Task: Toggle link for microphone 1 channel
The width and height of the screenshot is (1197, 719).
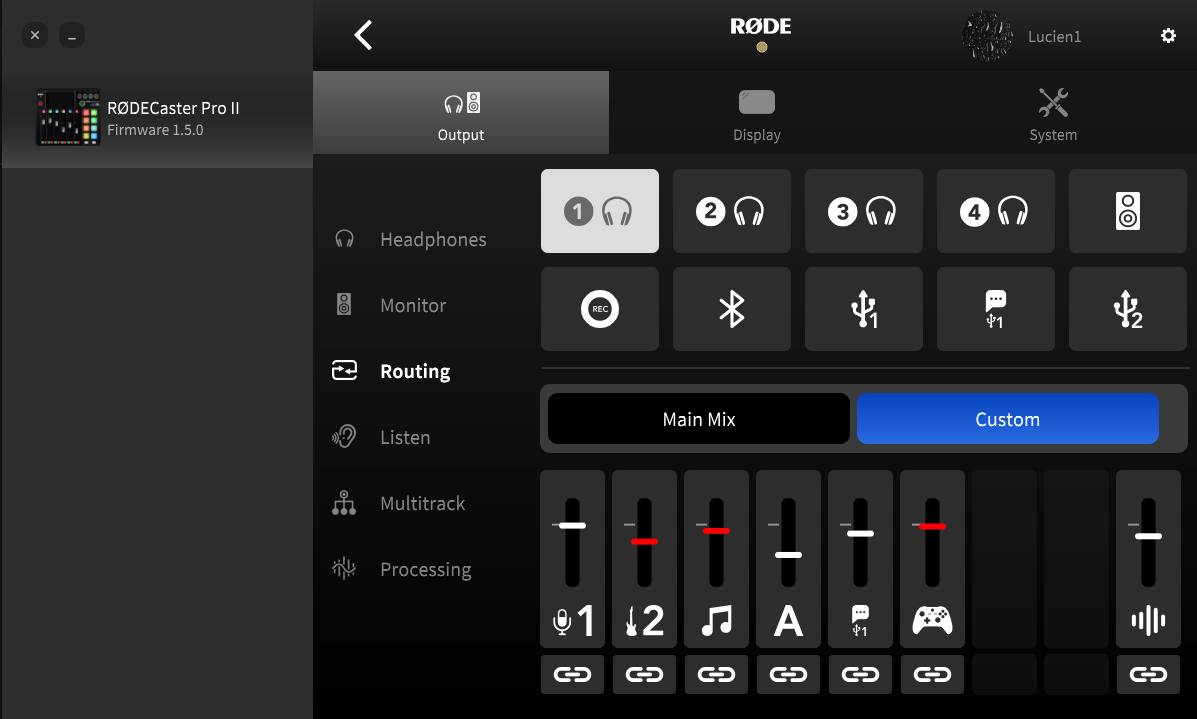Action: tap(573, 674)
